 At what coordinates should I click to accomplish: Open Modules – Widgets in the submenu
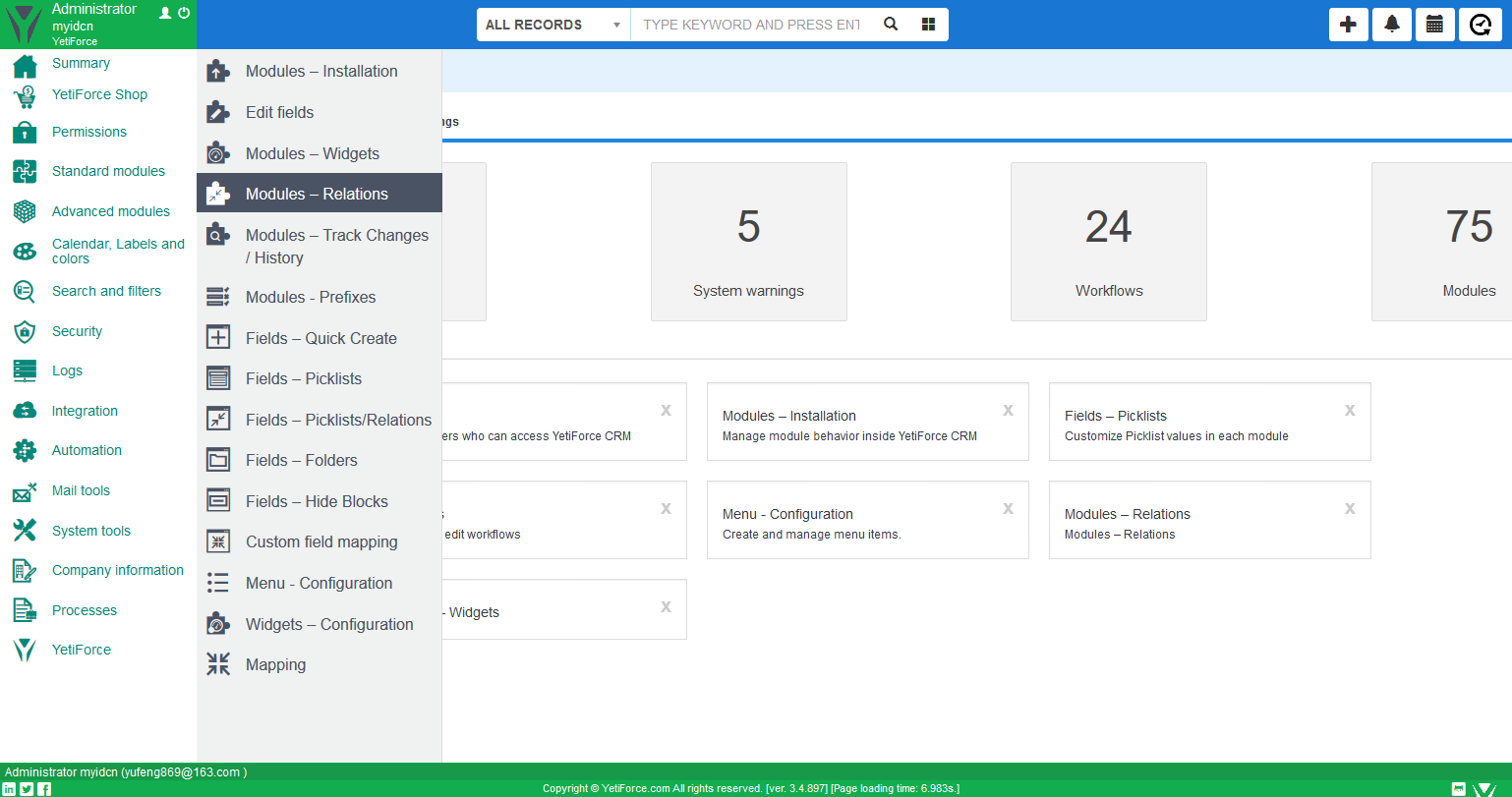tap(320, 153)
